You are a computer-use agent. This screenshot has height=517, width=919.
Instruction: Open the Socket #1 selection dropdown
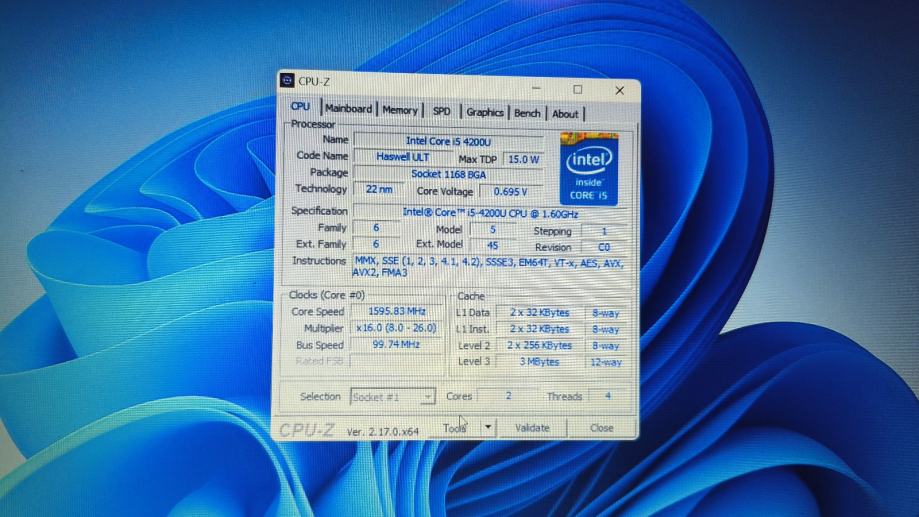392,397
